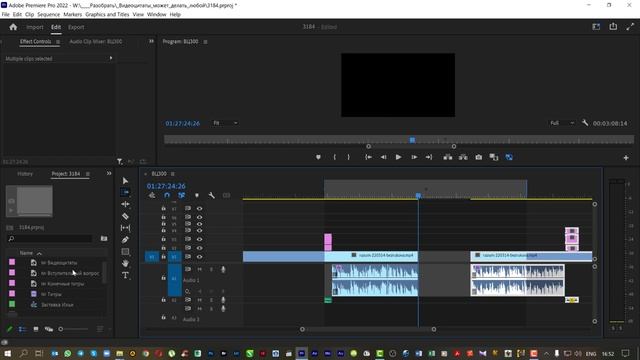Maximize video output fullscreen icon
640x360 pixels.
(x=630, y=27)
